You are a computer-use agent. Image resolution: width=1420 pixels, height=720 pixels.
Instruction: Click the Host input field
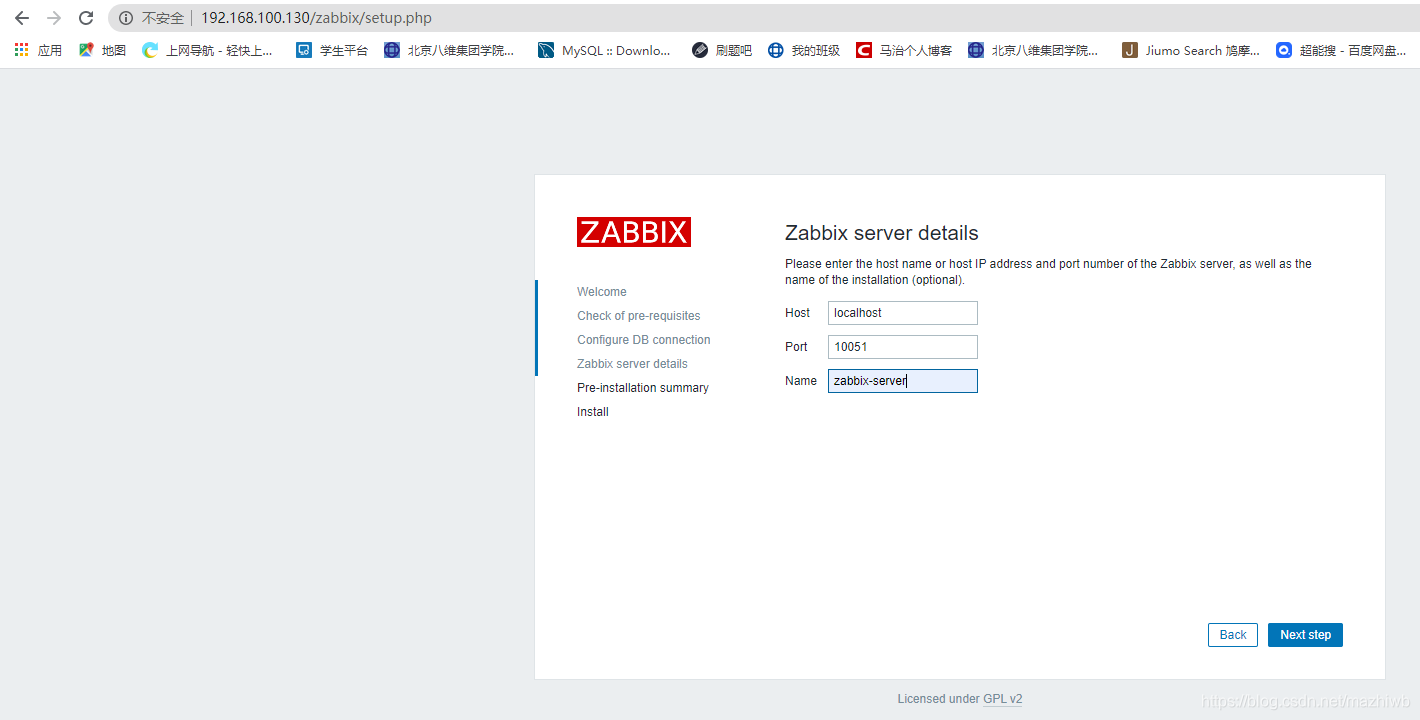[903, 313]
